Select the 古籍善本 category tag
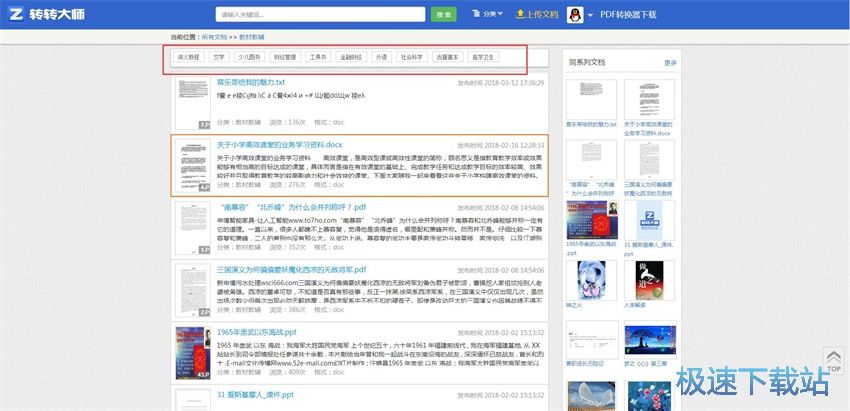Image resolution: width=850 pixels, height=411 pixels. click(448, 57)
